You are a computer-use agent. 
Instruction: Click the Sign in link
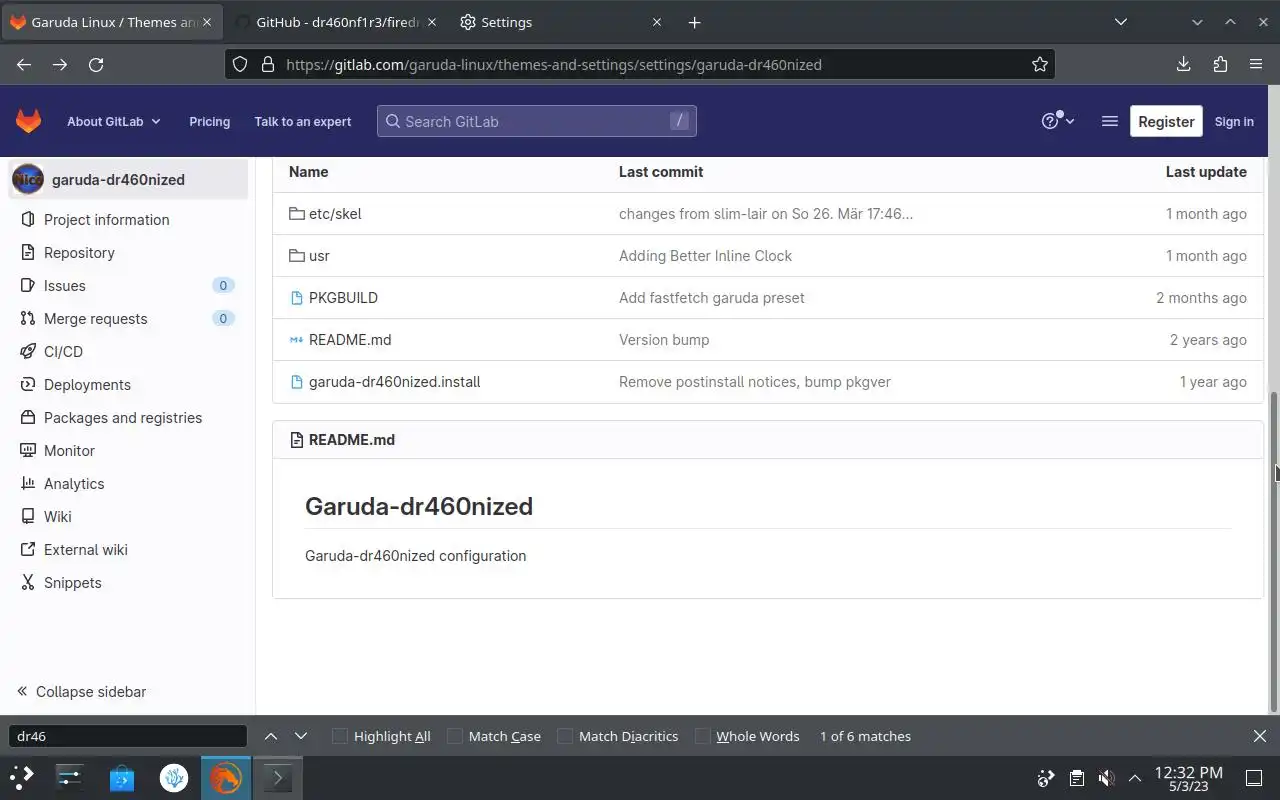pos(1234,121)
